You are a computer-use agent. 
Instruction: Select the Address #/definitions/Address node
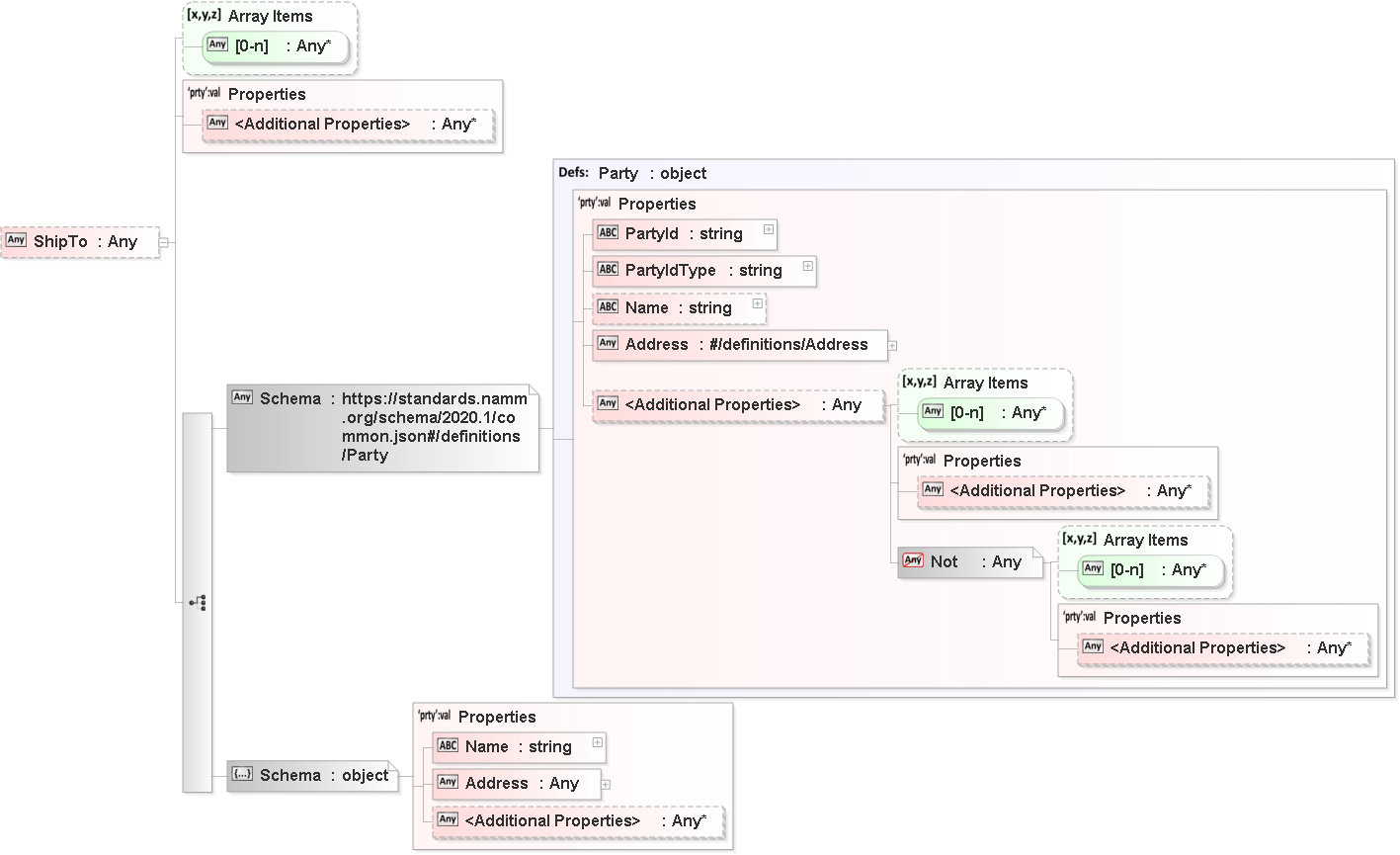click(x=740, y=345)
